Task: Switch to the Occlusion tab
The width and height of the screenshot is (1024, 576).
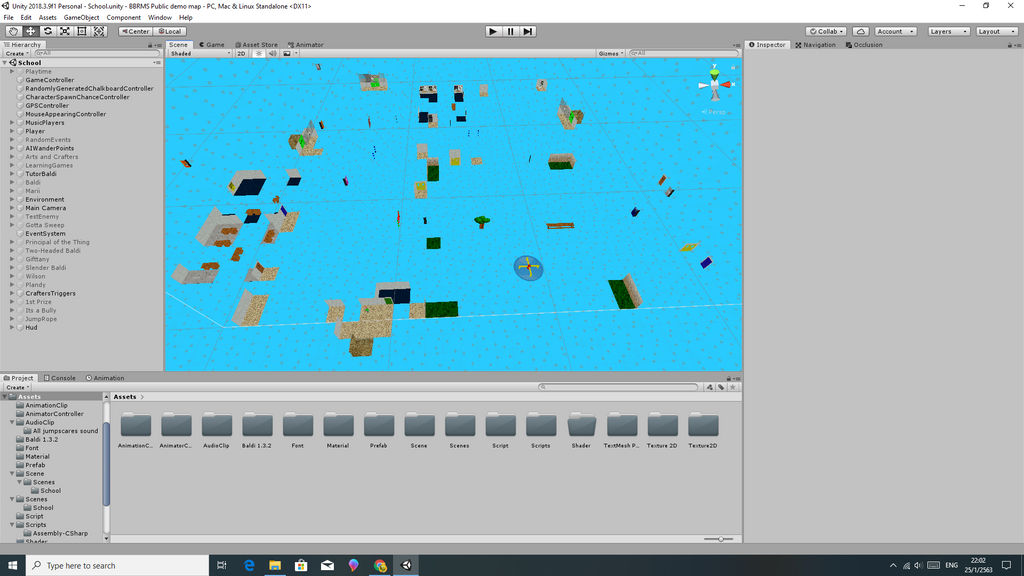Action: tap(863, 45)
